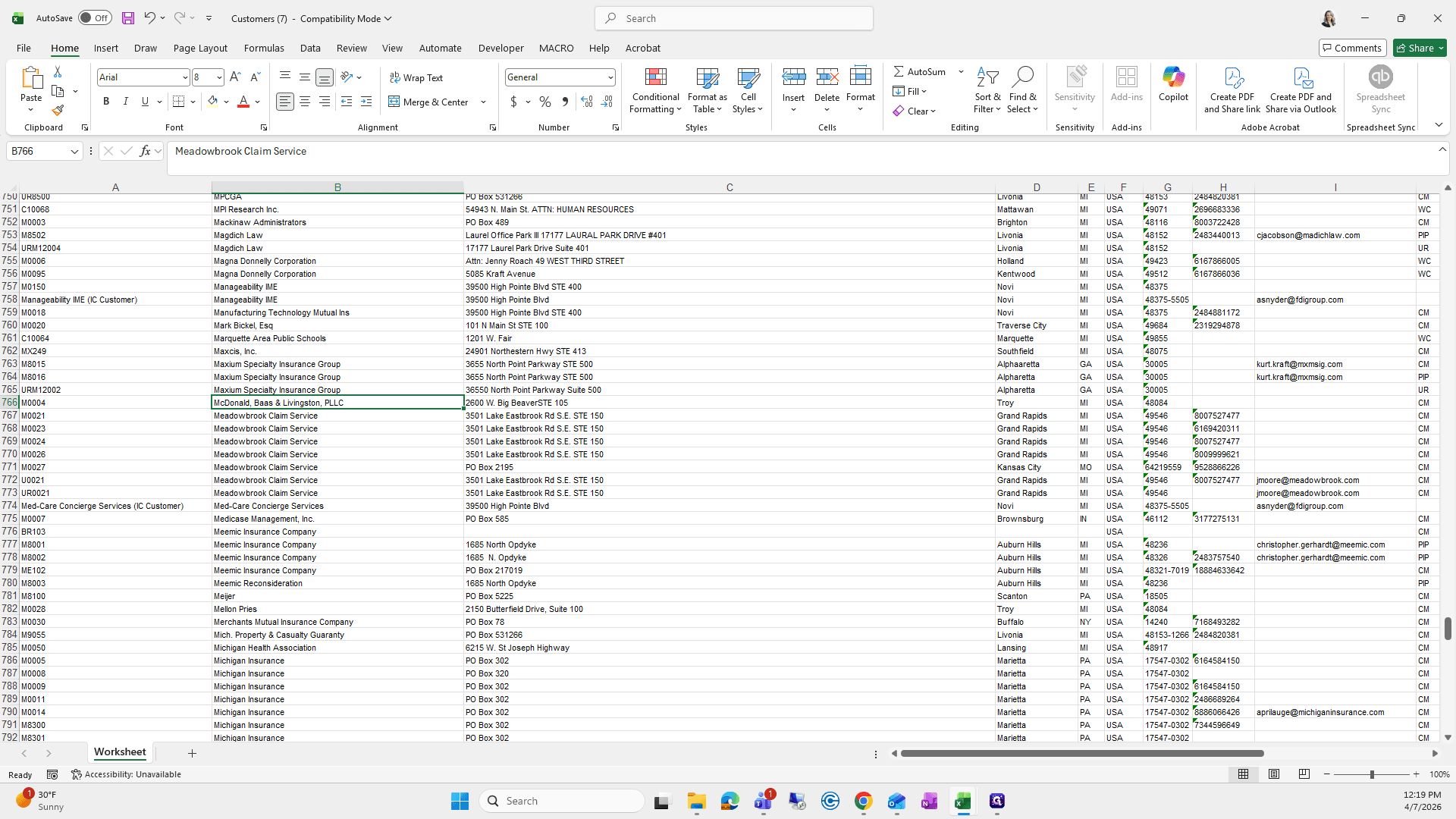Switch to the Formulas ribbon tab

click(264, 48)
